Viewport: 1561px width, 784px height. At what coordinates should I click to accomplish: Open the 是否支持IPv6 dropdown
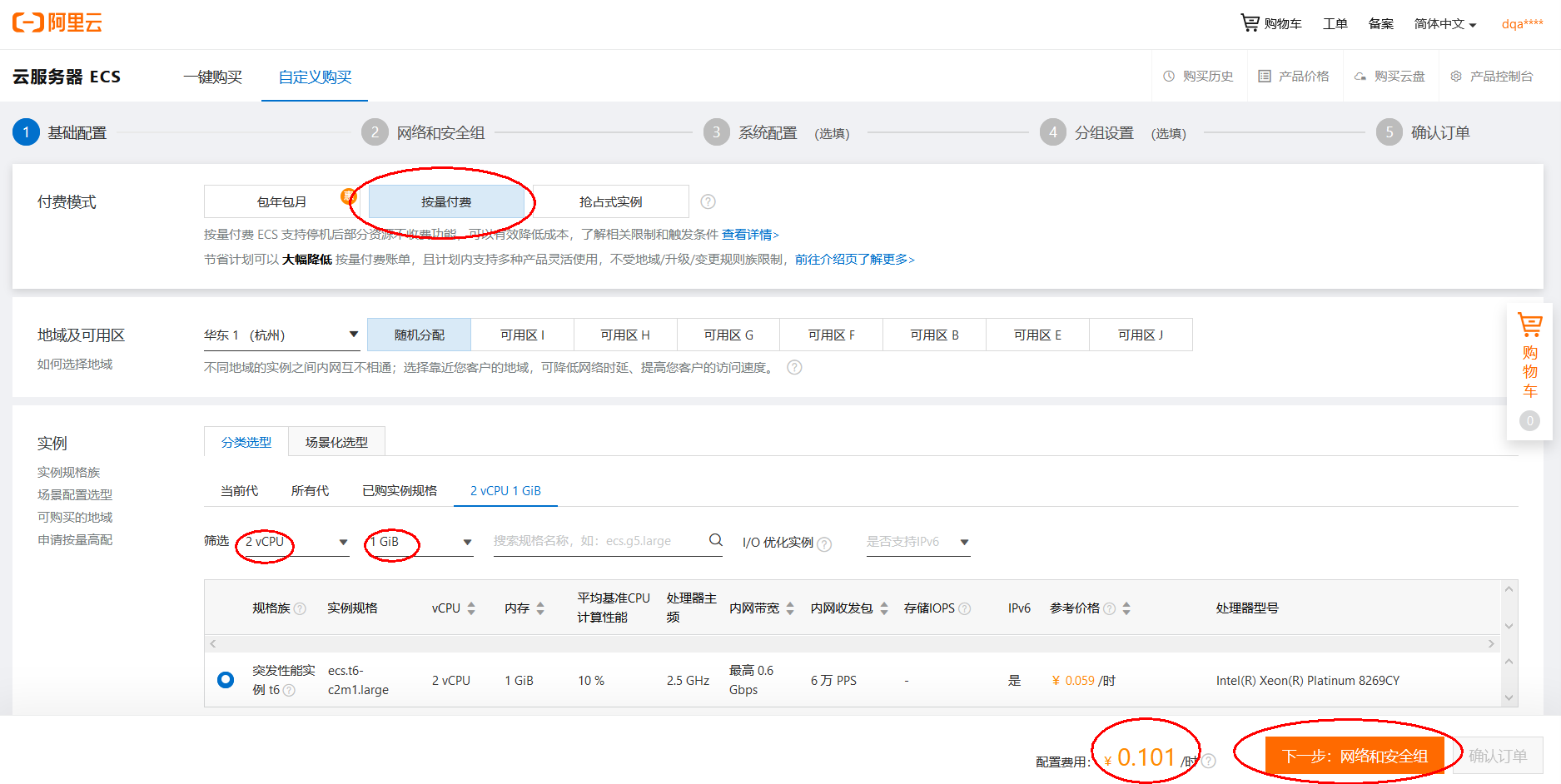pyautogui.click(x=918, y=542)
